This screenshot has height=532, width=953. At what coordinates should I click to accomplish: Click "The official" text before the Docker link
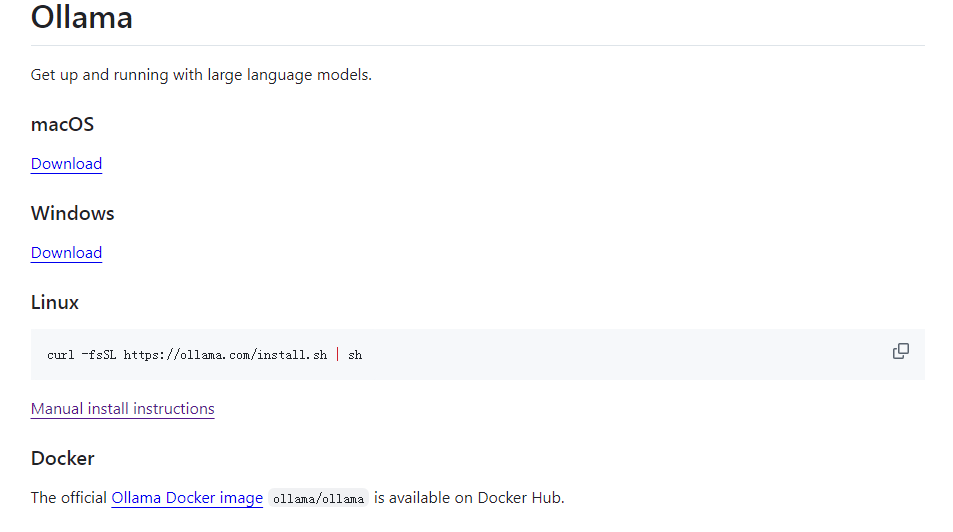68,498
